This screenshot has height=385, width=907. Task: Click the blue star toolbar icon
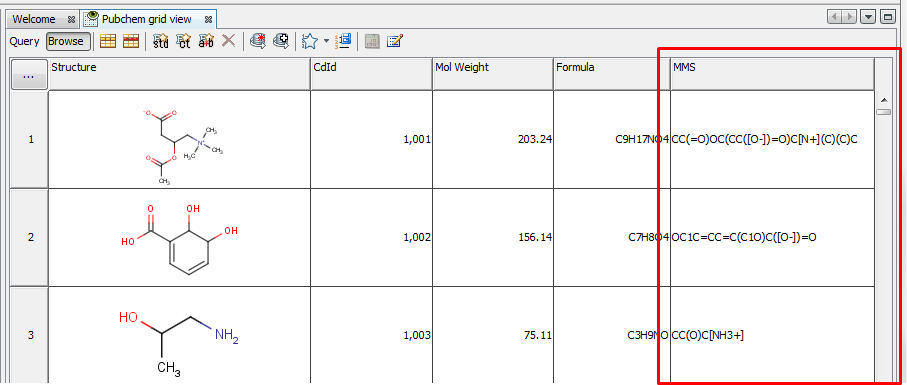310,40
